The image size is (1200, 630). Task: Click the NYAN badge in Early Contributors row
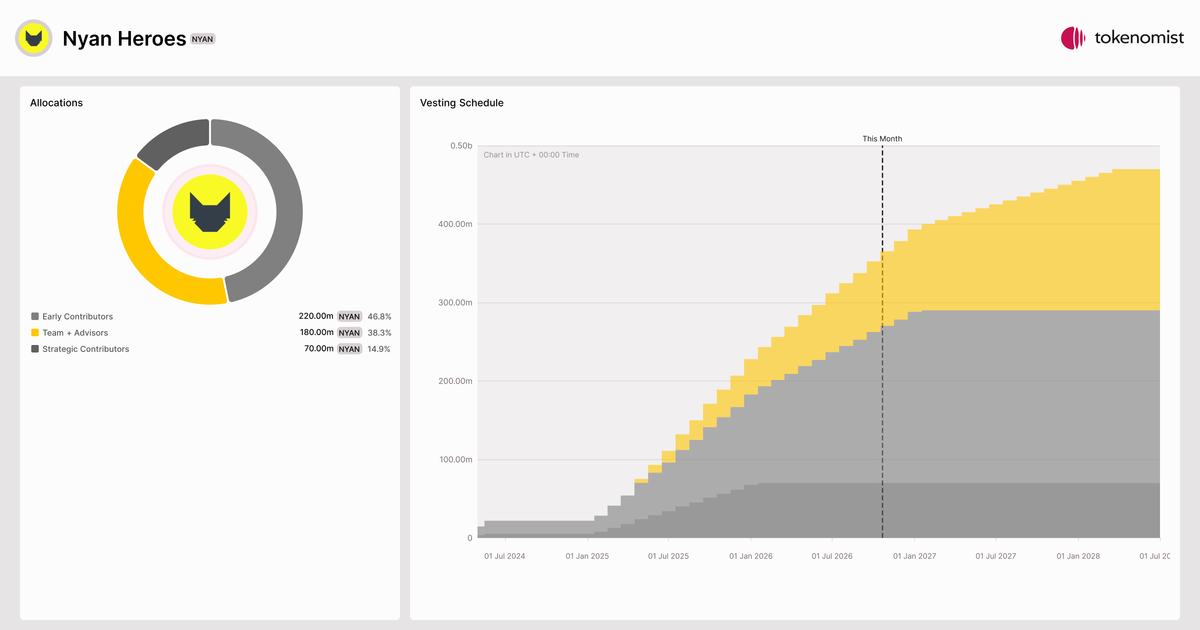point(349,316)
